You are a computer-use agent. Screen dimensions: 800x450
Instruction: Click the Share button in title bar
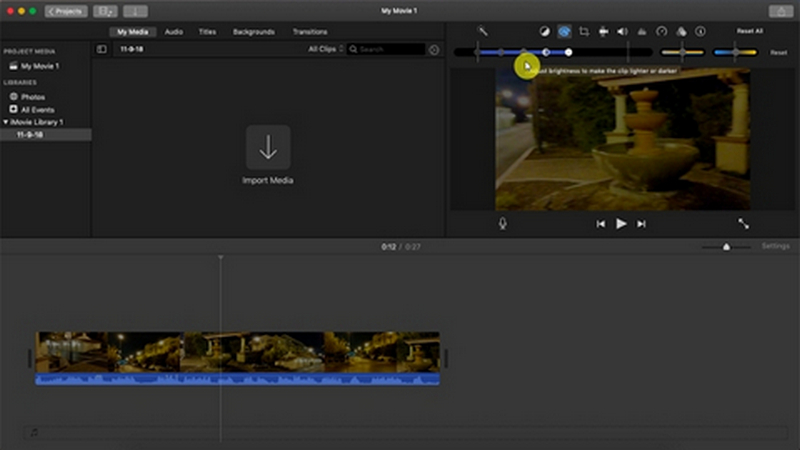pos(781,11)
